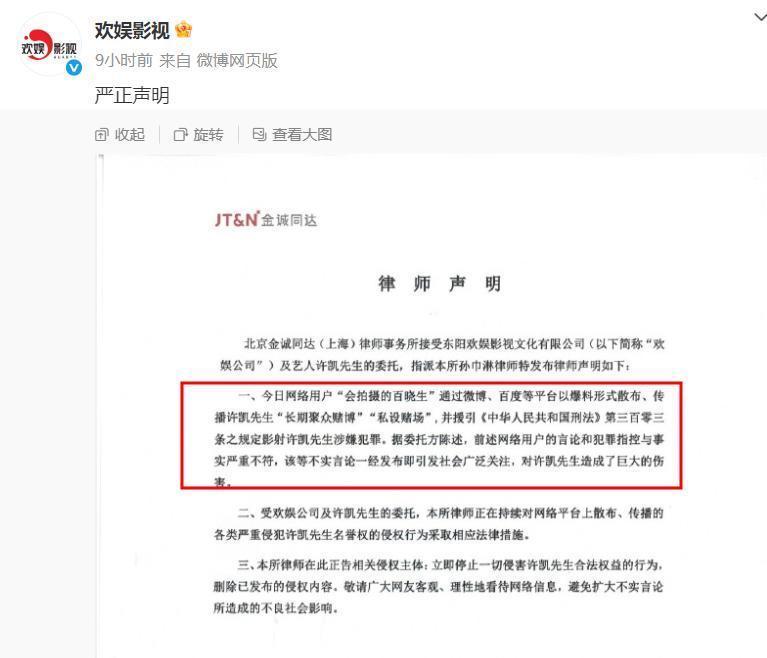Viewport: 767px width, 658px height.
Task: Click the crown membership icon beside the username
Action: (x=183, y=30)
